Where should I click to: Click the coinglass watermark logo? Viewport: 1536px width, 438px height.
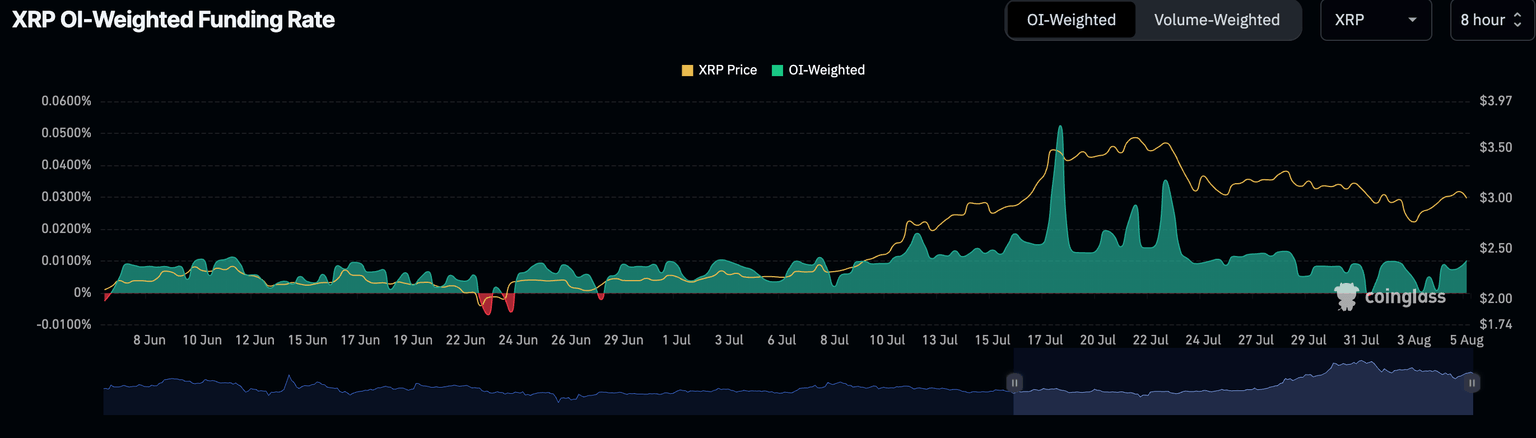tap(1390, 297)
